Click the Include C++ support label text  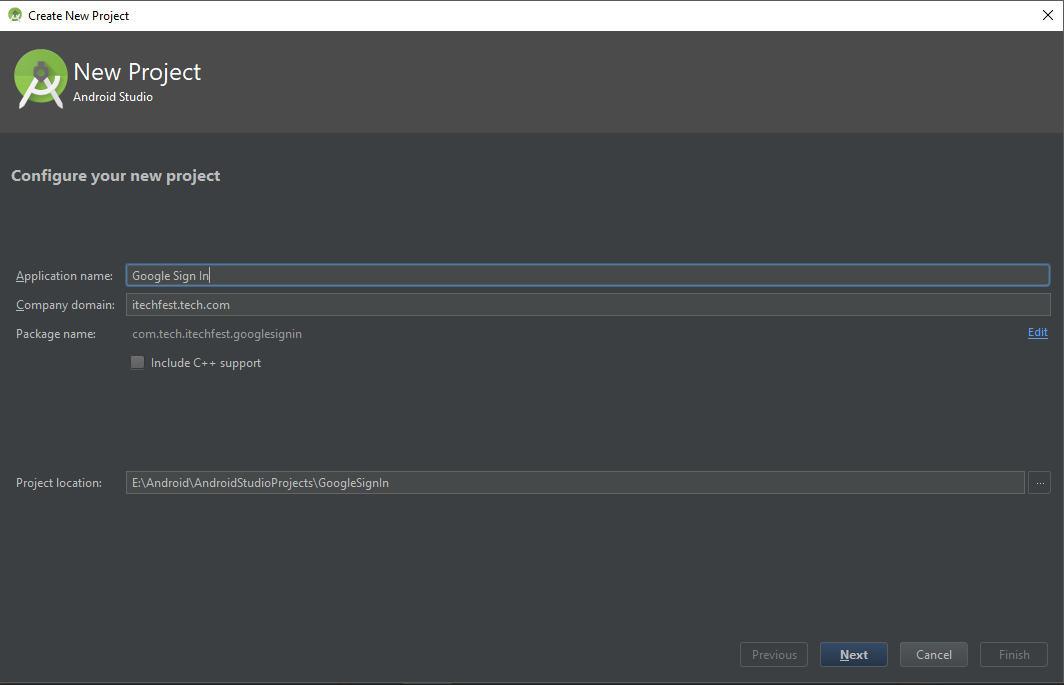click(205, 363)
